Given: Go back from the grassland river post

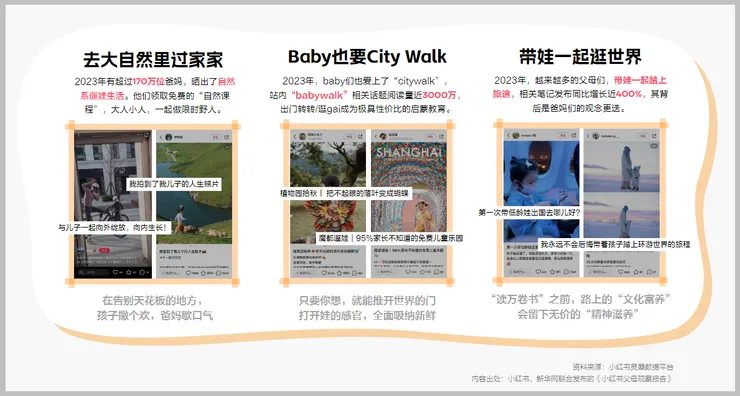Looking at the screenshot, I should point(161,137).
